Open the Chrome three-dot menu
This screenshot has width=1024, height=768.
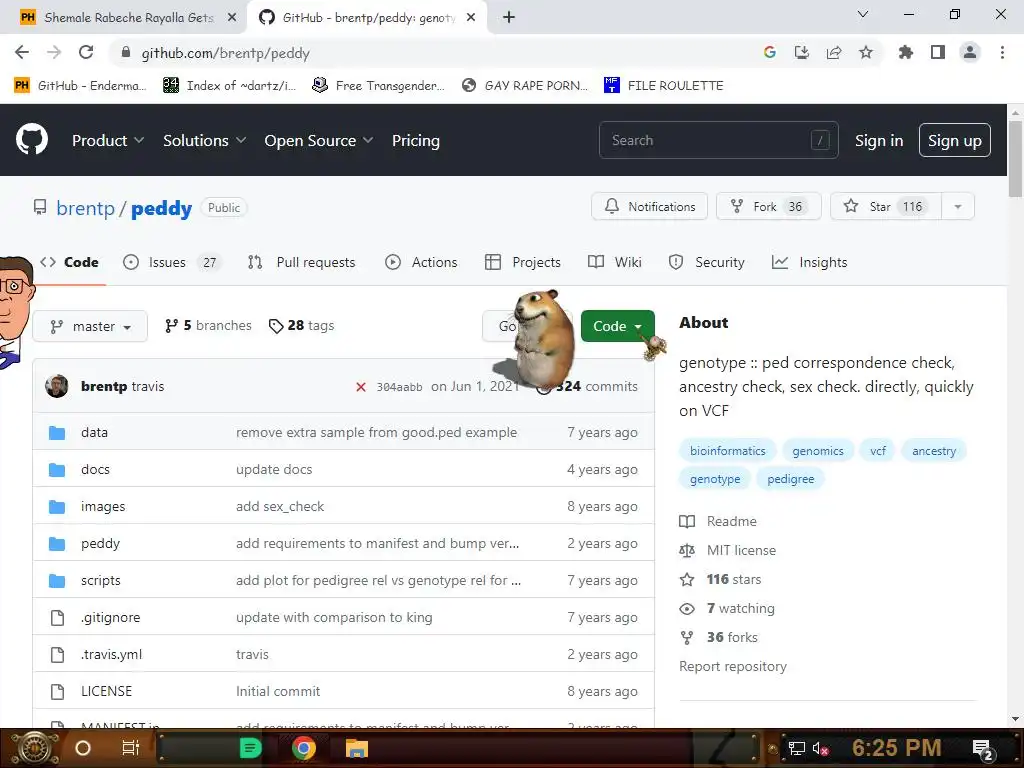point(1002,52)
